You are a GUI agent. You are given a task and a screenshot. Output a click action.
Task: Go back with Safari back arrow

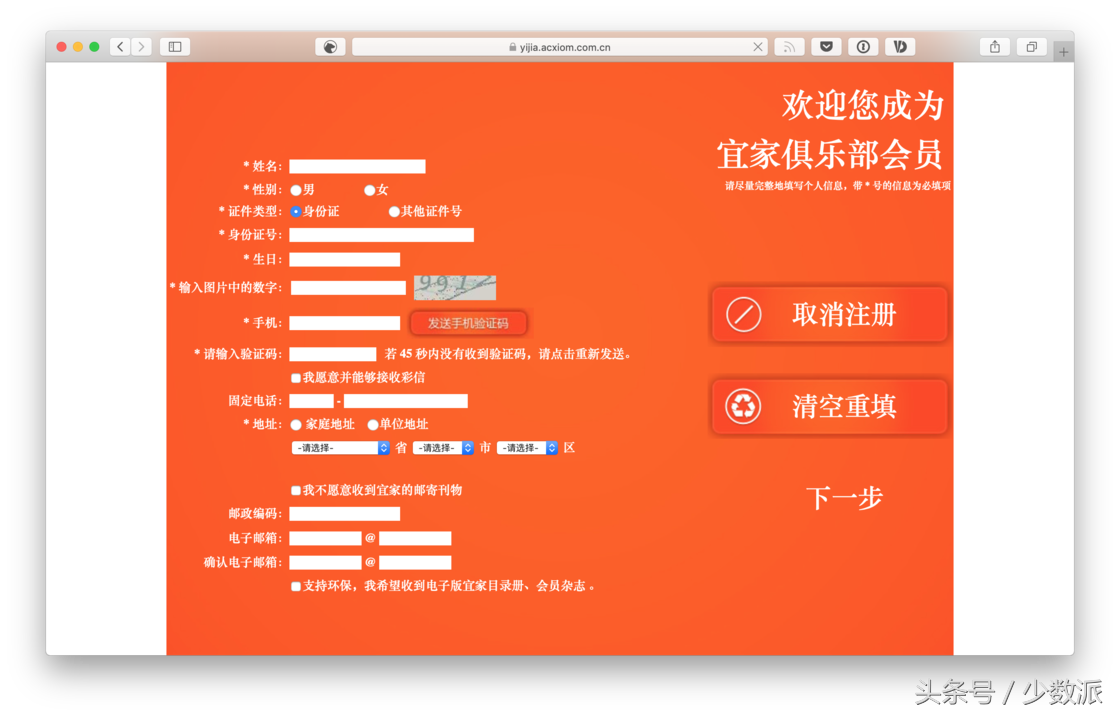(x=120, y=47)
